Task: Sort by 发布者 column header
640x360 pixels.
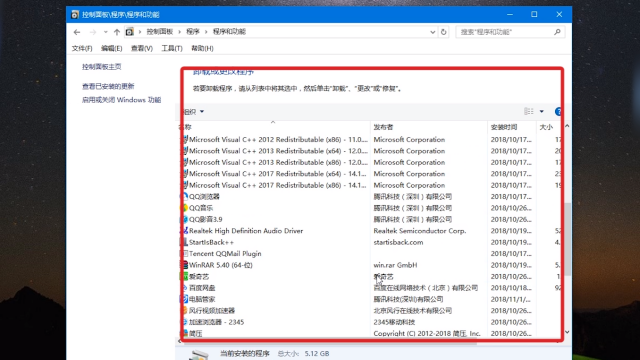Action: coord(383,127)
